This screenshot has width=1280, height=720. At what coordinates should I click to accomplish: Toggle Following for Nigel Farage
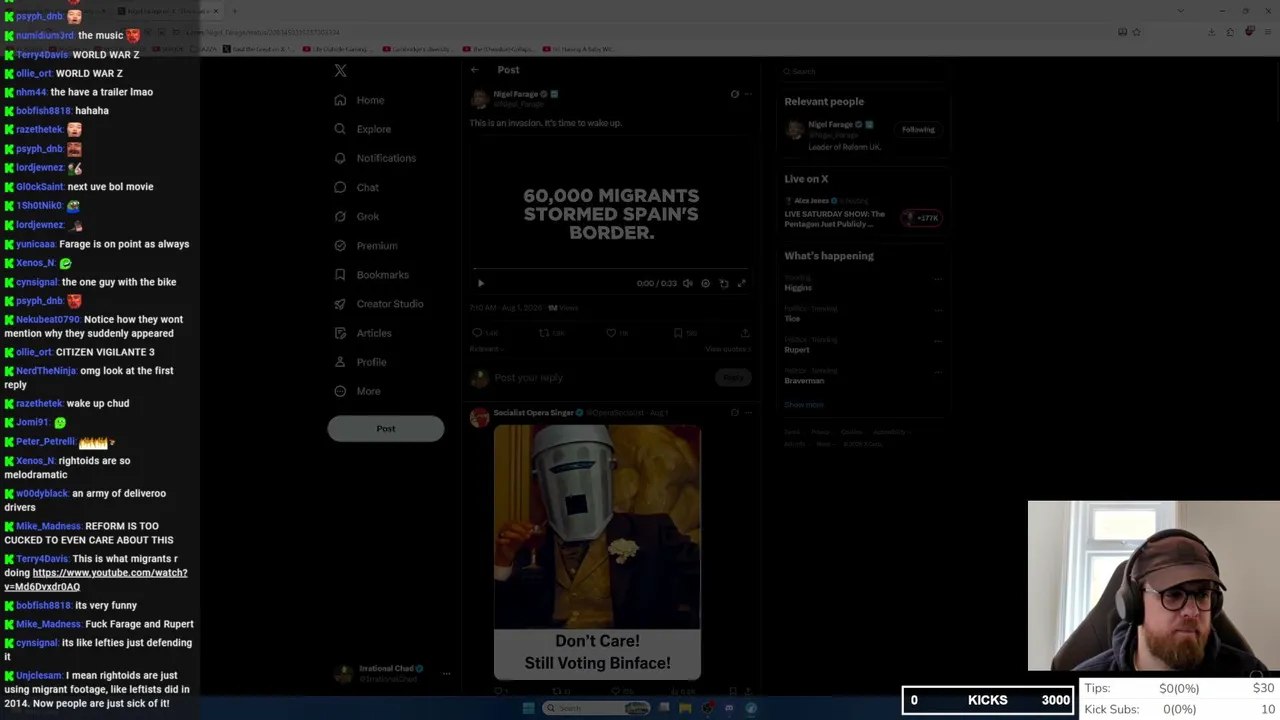pyautogui.click(x=918, y=129)
